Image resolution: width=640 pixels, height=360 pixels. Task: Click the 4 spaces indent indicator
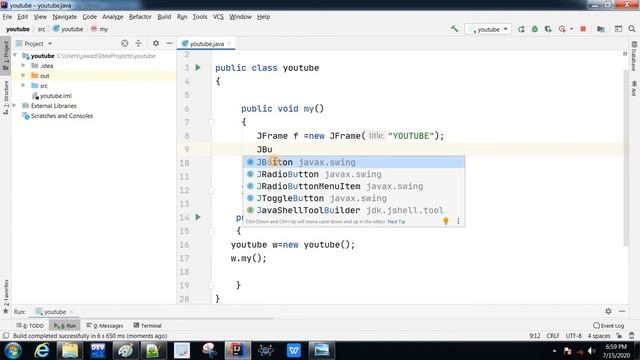coord(599,336)
